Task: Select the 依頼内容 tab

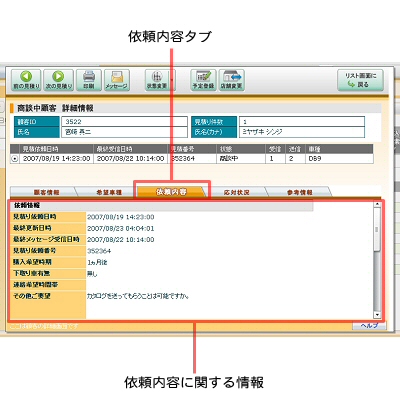Action: 171,192
